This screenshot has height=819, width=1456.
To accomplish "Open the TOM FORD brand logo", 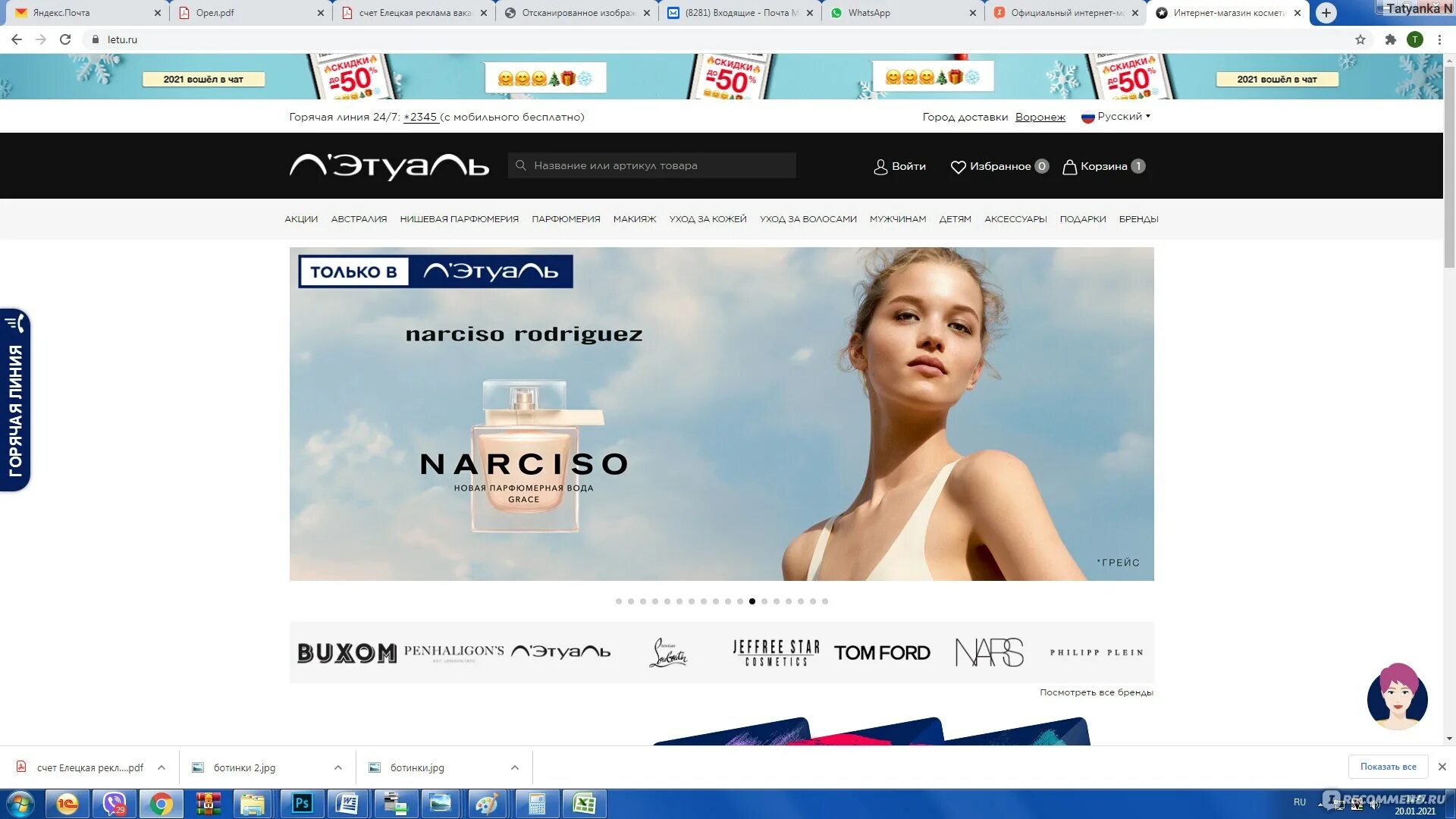I will tap(882, 653).
